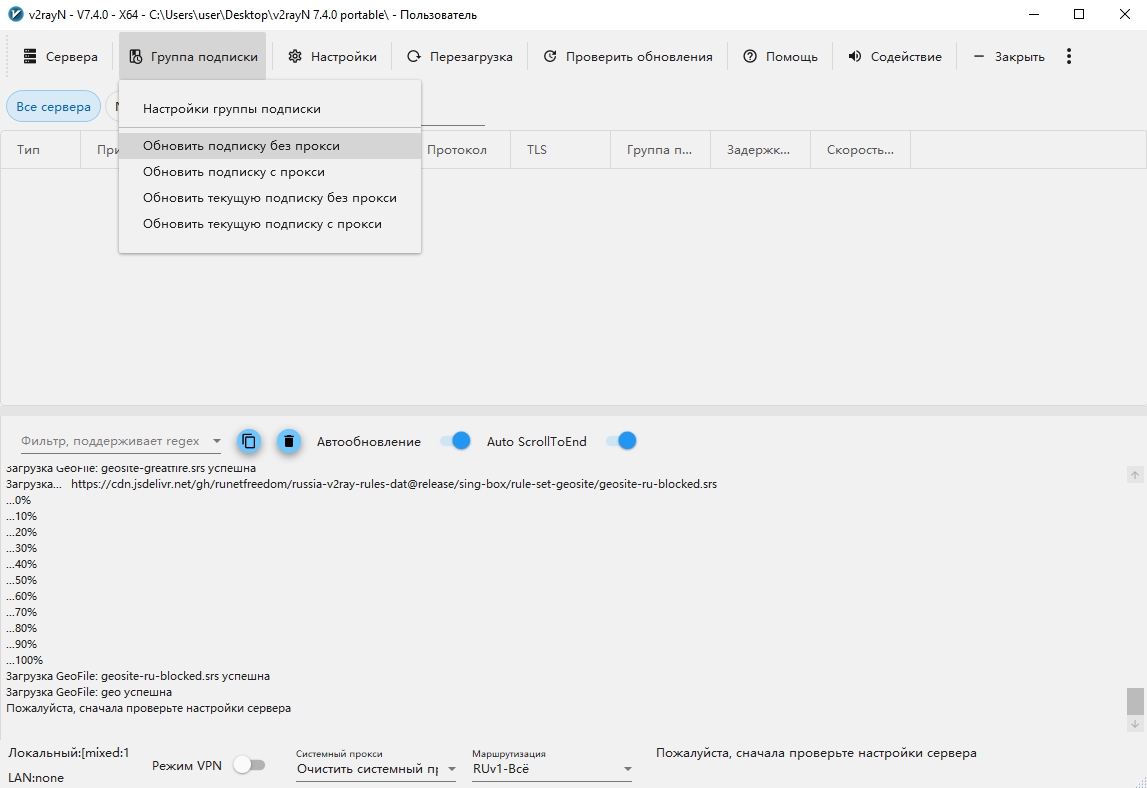Screen dimensions: 1147x788
Task: Sort by the Задержк... column header
Action: (x=760, y=149)
